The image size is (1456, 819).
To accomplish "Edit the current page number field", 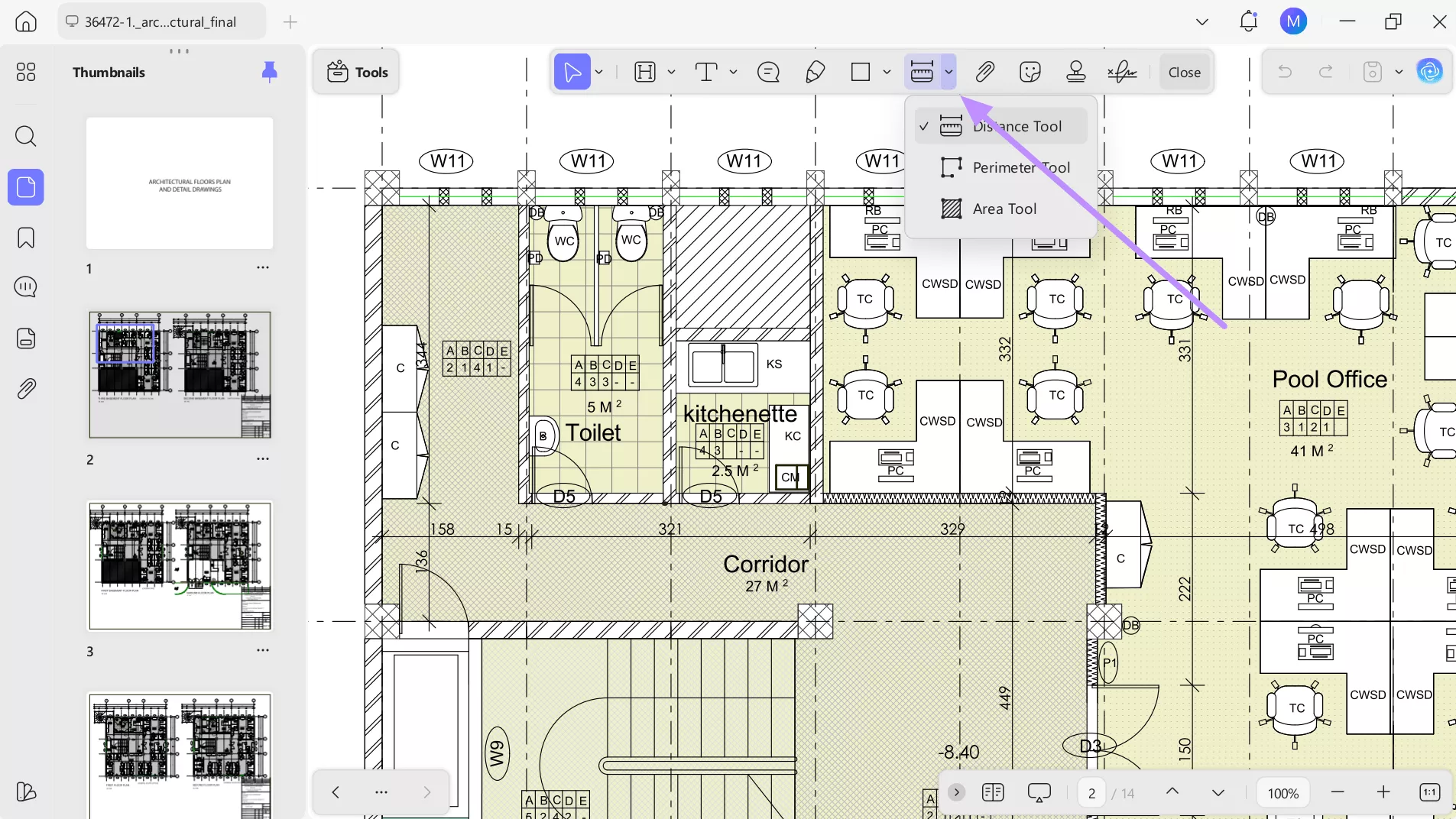I will tap(1092, 793).
